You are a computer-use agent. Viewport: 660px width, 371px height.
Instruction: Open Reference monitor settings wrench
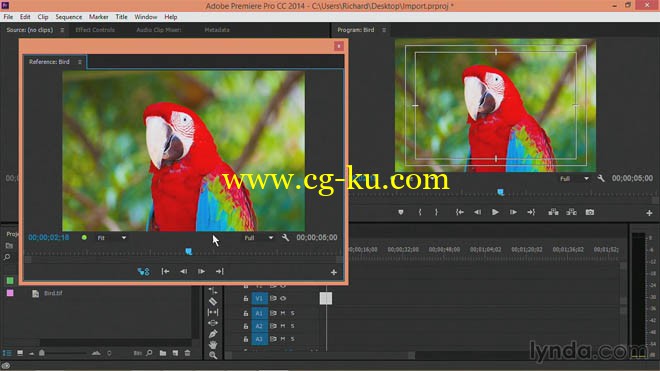pyautogui.click(x=285, y=238)
